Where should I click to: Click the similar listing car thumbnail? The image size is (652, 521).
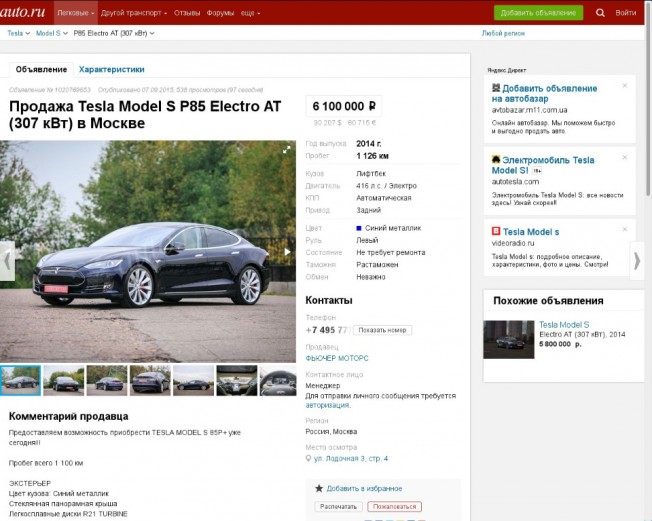(509, 339)
